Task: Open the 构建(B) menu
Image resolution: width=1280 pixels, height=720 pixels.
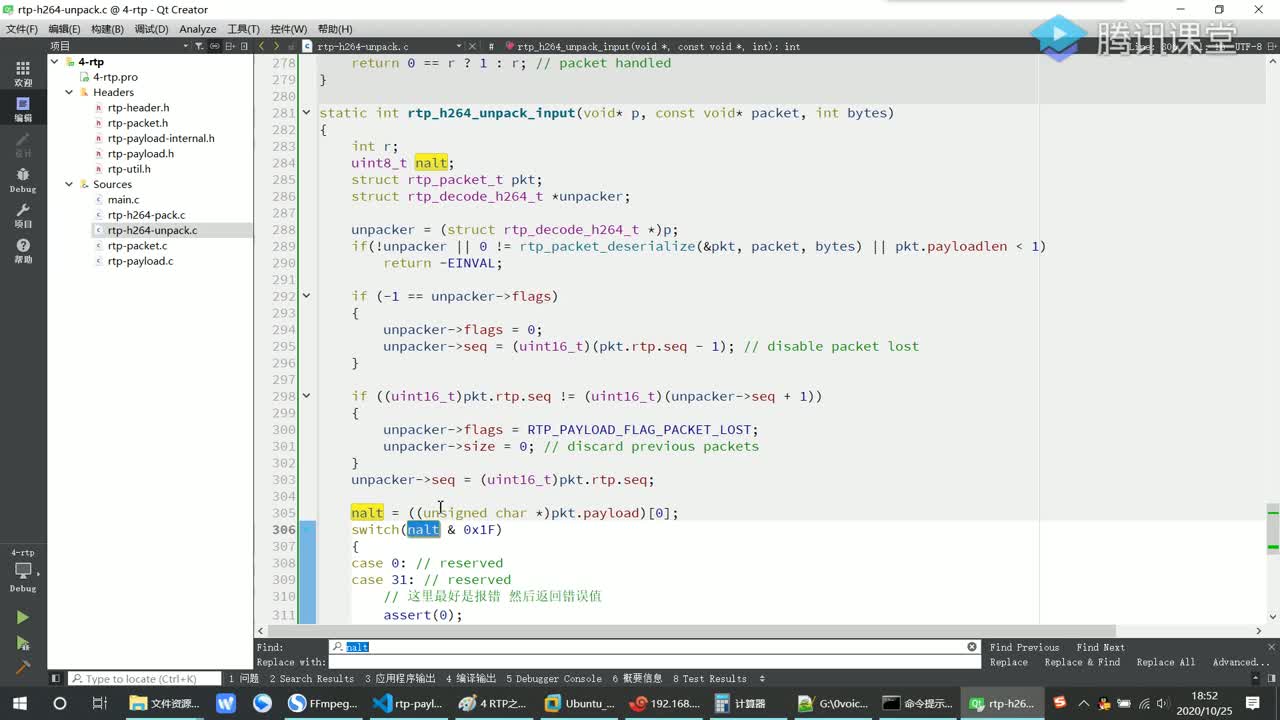Action: click(x=107, y=29)
